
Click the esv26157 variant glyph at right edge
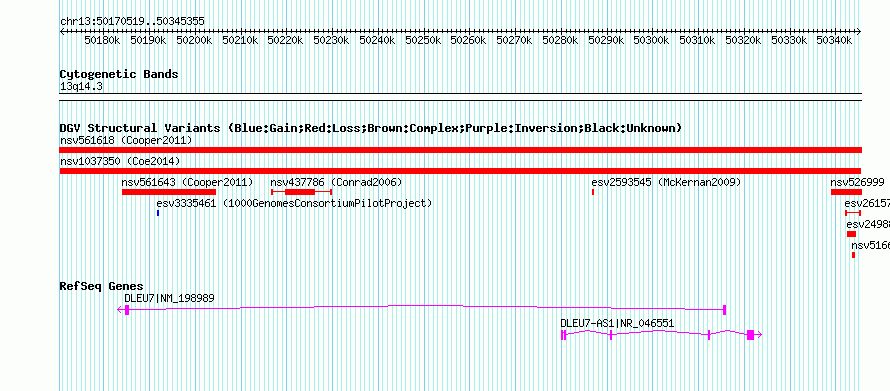853,213
